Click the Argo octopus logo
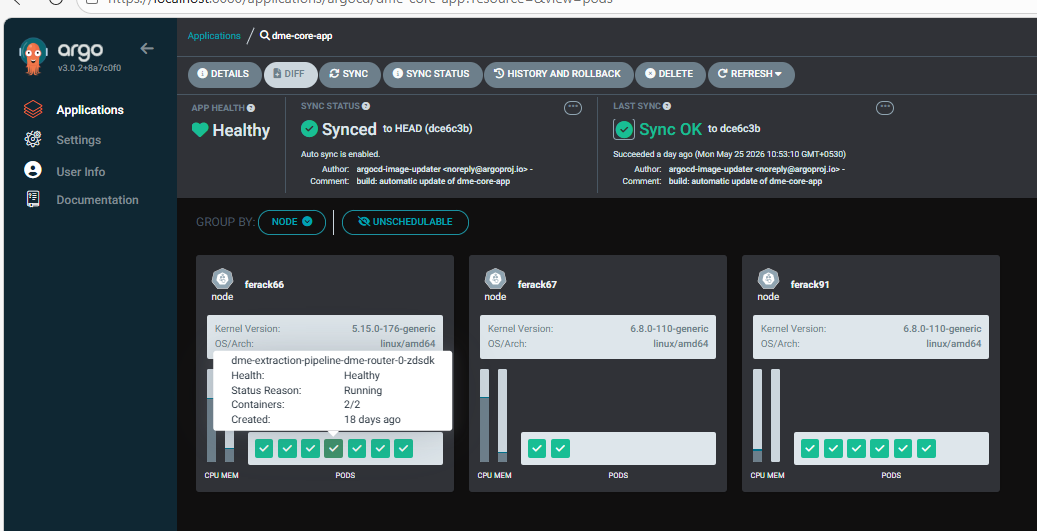 click(34, 56)
